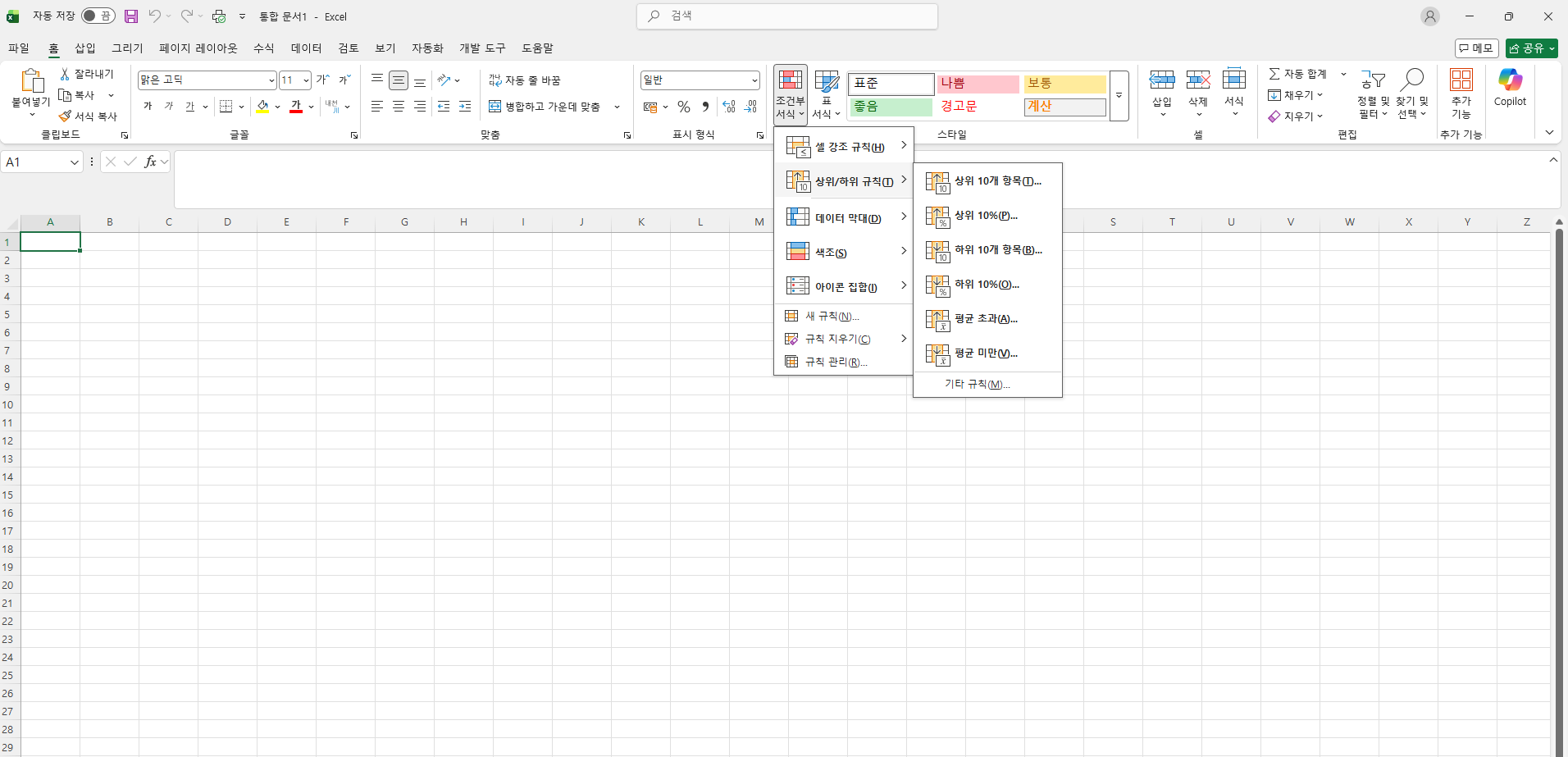Click the 공유 (Share) button

tap(1531, 48)
